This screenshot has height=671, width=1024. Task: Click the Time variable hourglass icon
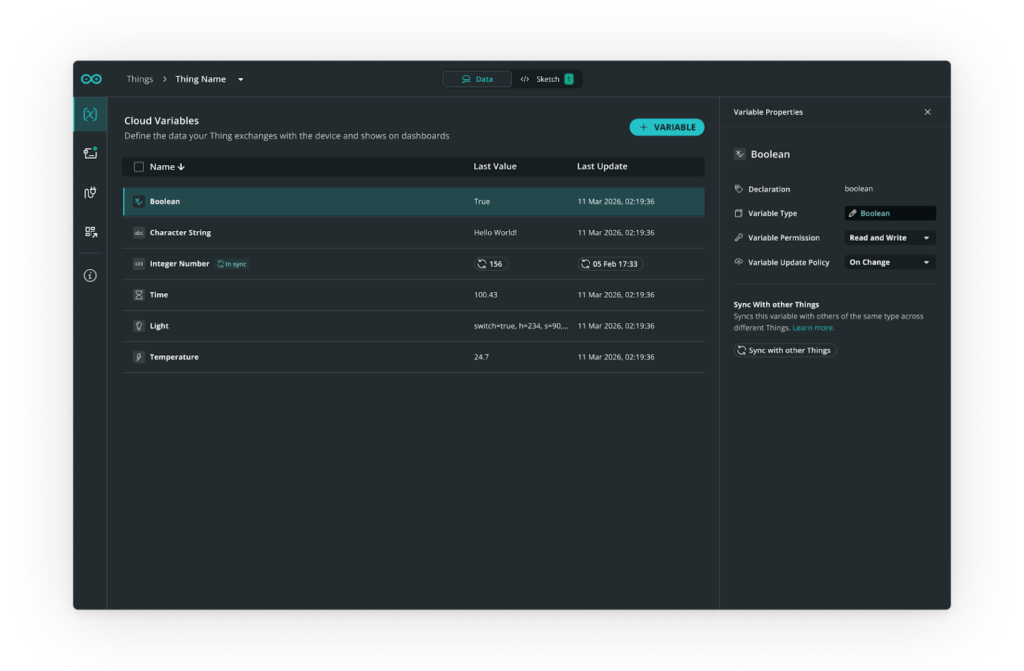[139, 295]
